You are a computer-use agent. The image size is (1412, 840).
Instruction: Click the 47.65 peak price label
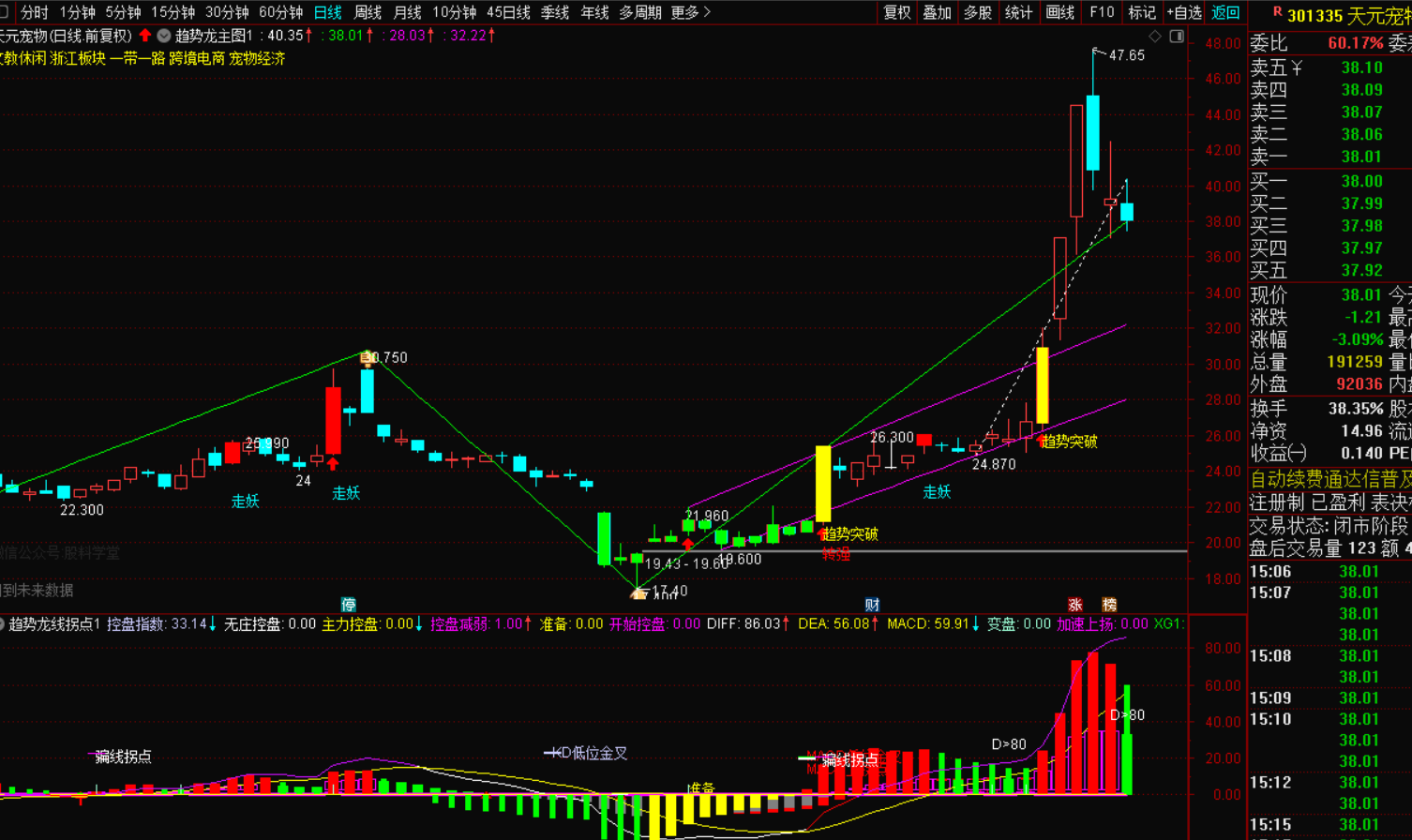pos(1126,55)
